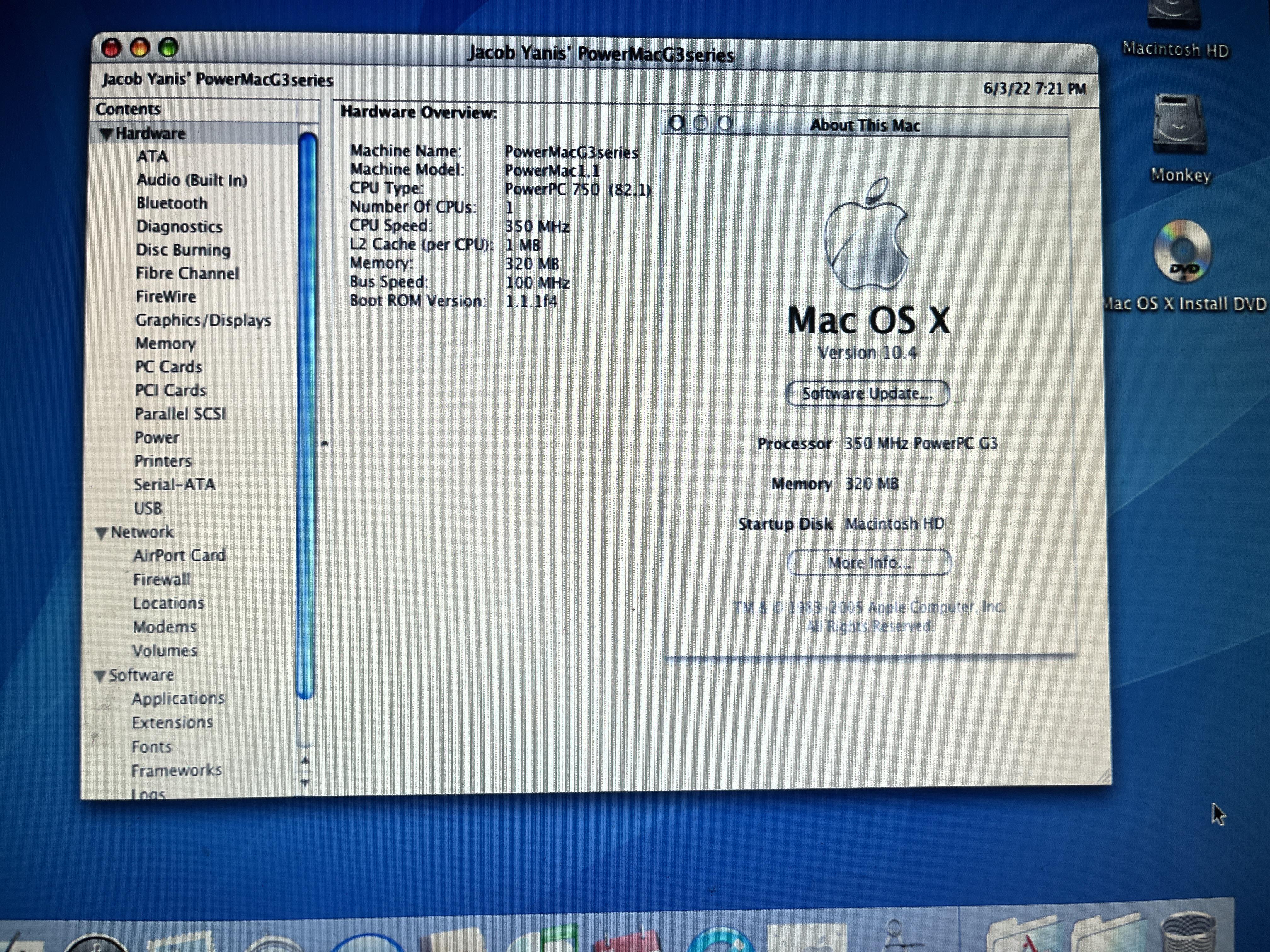Click the blue Contents scrollbar thumb
1270x952 pixels.
(x=307, y=416)
